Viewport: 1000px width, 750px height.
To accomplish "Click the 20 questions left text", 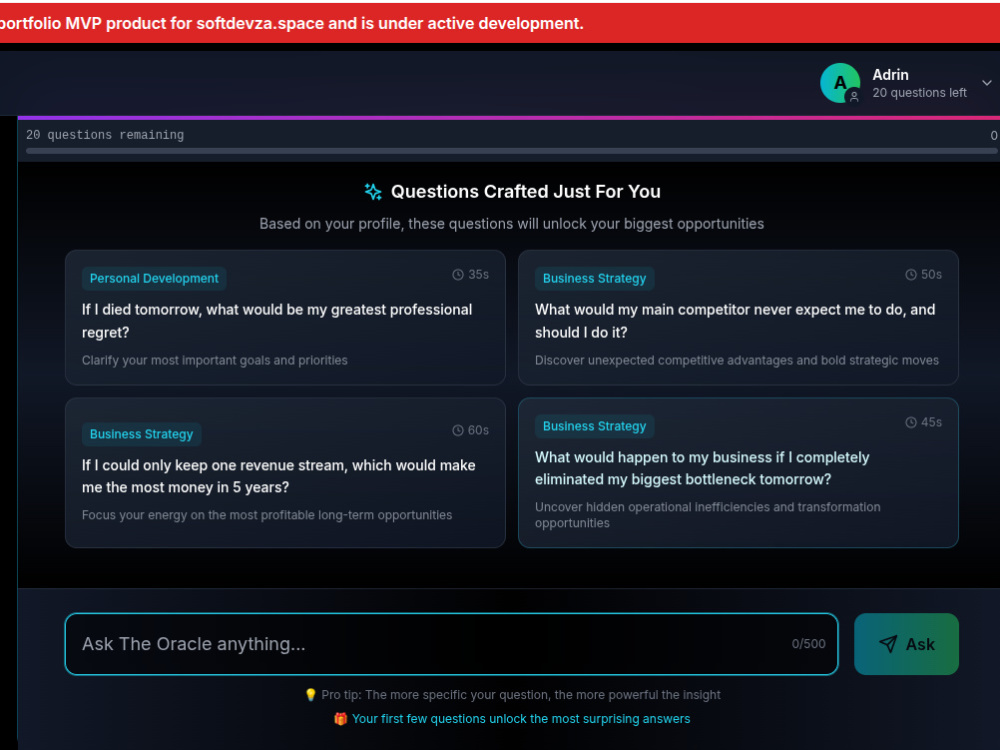I will click(x=920, y=93).
